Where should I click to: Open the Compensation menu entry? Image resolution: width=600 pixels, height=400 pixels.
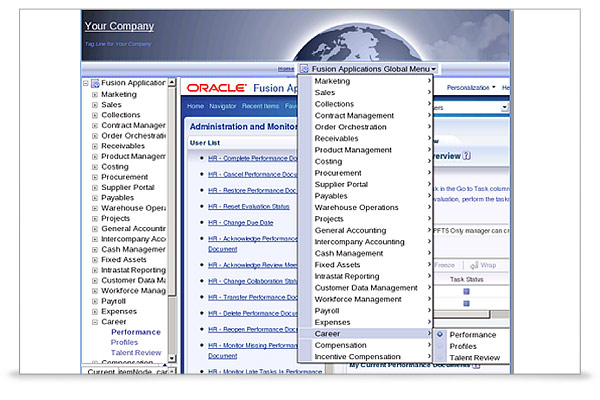365,345
